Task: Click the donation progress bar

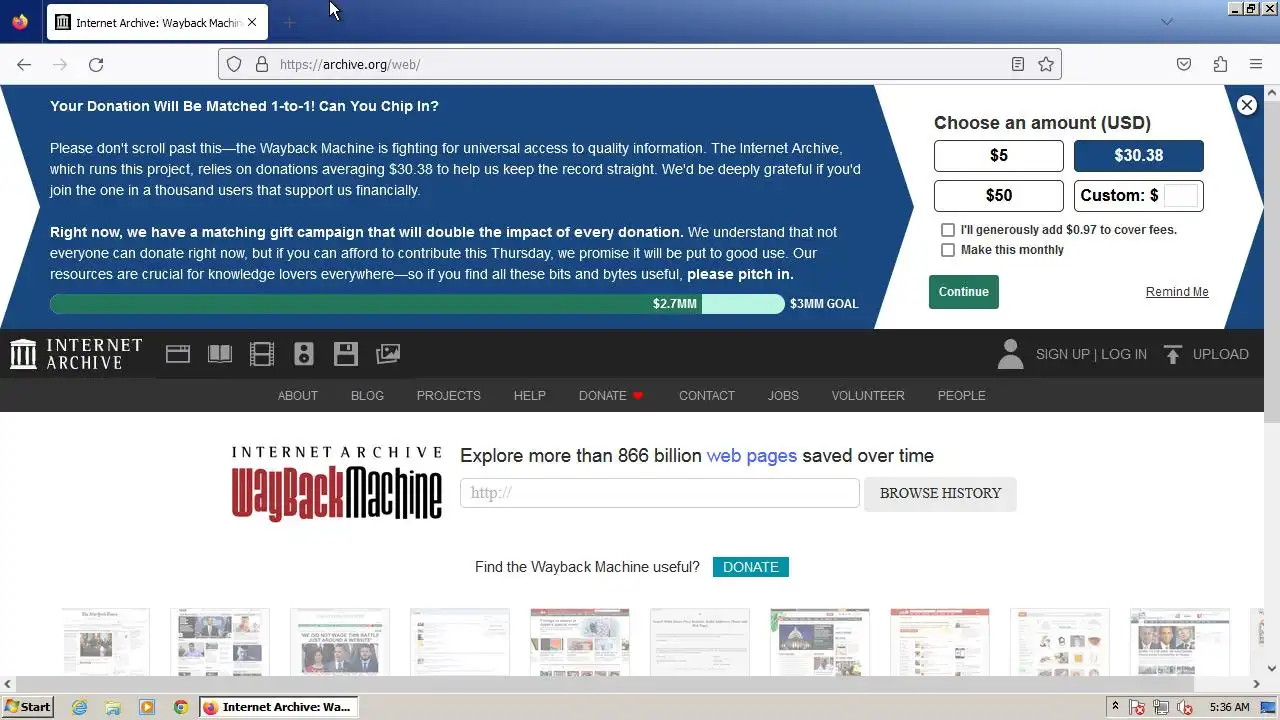Action: [417, 304]
